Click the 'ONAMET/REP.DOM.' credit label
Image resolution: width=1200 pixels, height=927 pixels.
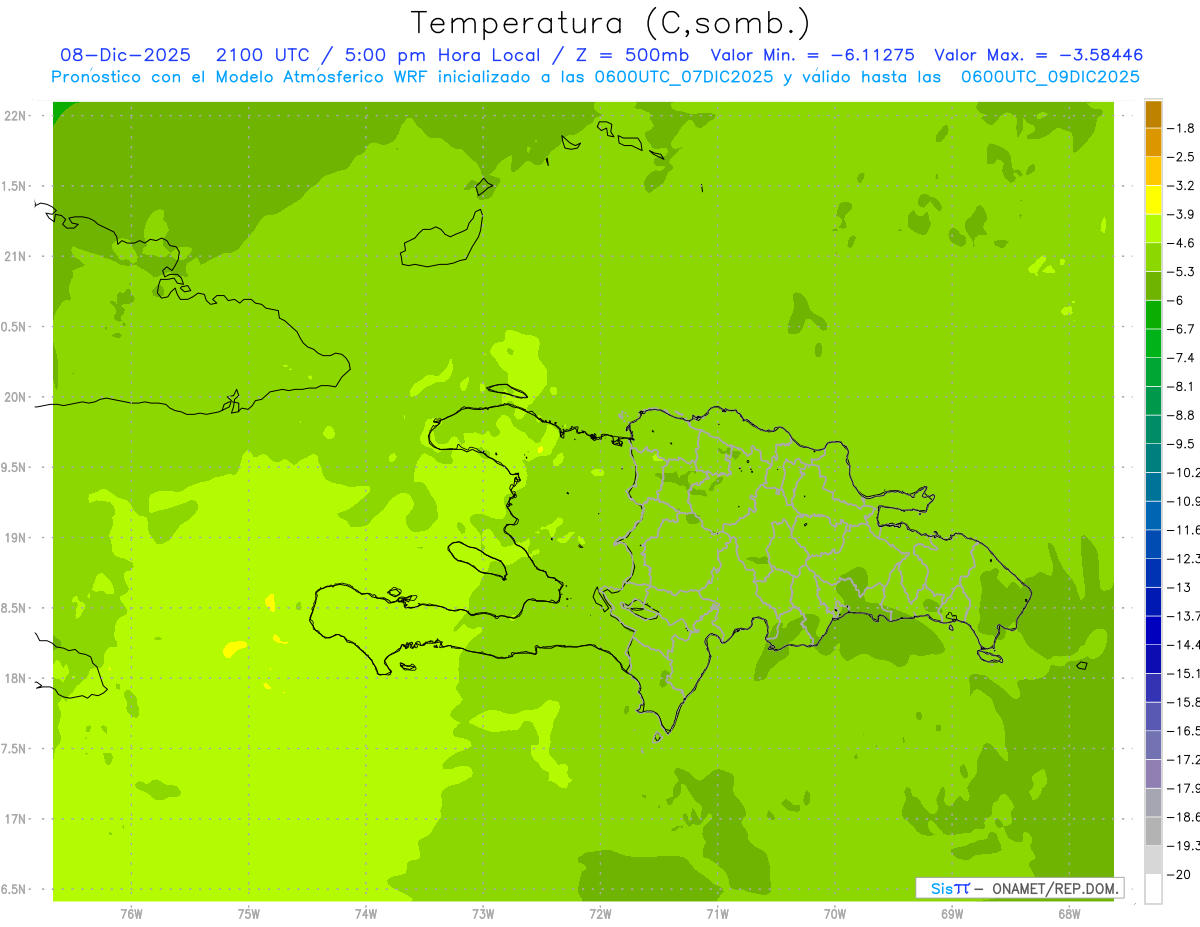(1055, 888)
